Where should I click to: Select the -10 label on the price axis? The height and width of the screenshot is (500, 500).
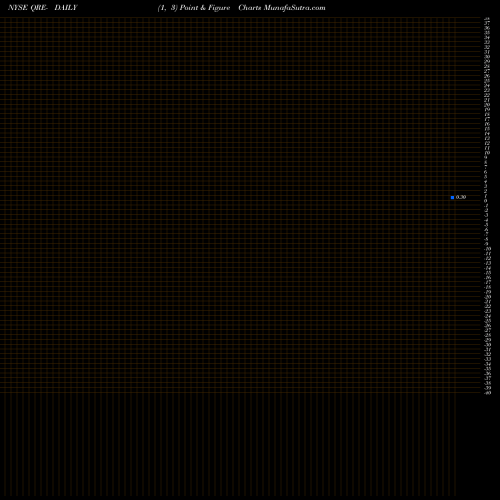tap(488, 249)
